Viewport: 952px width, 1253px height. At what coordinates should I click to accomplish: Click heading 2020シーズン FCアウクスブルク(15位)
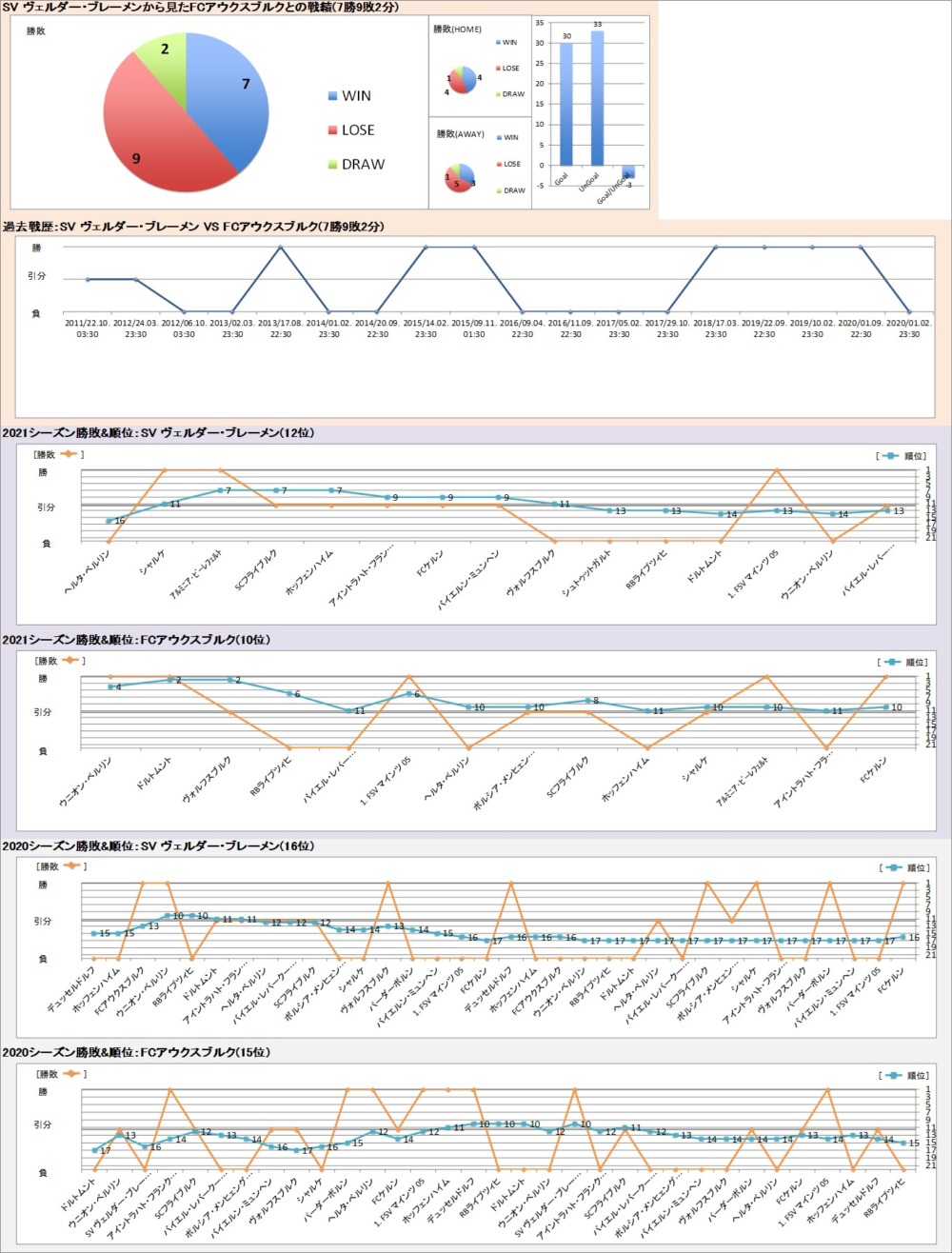pyautogui.click(x=138, y=1052)
